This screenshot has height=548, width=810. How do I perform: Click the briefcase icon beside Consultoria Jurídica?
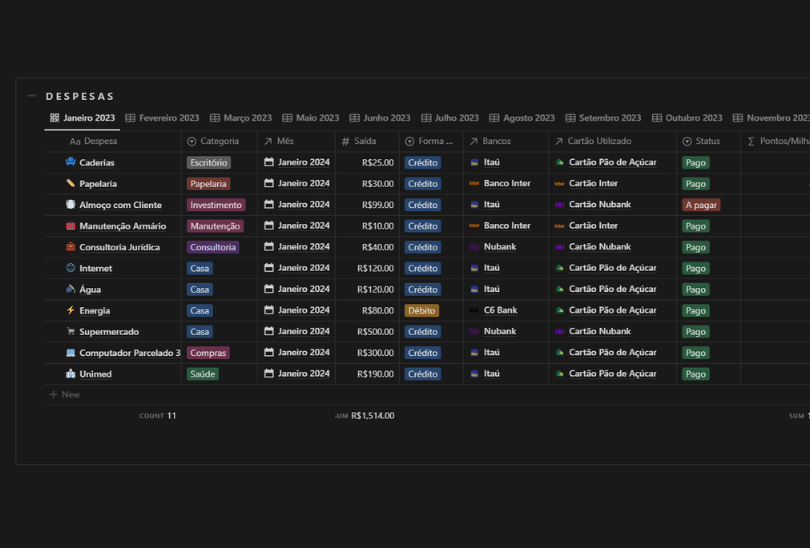71,247
